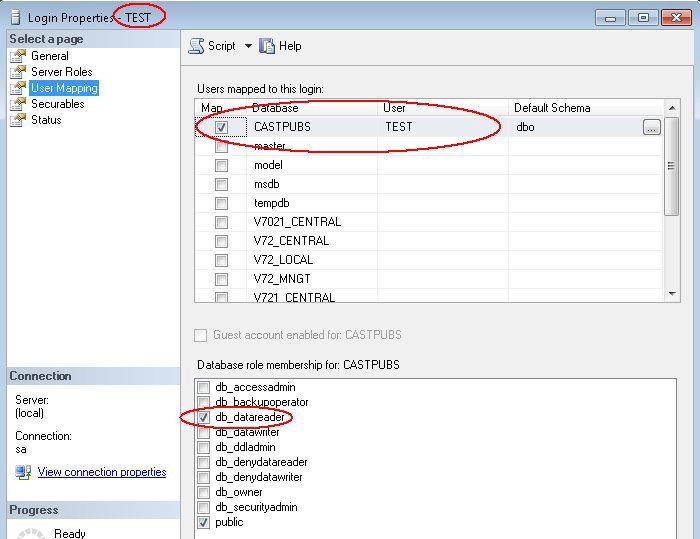Uncheck the CASTPUBS database map checkbox
This screenshot has height=539, width=700.
pos(221,127)
